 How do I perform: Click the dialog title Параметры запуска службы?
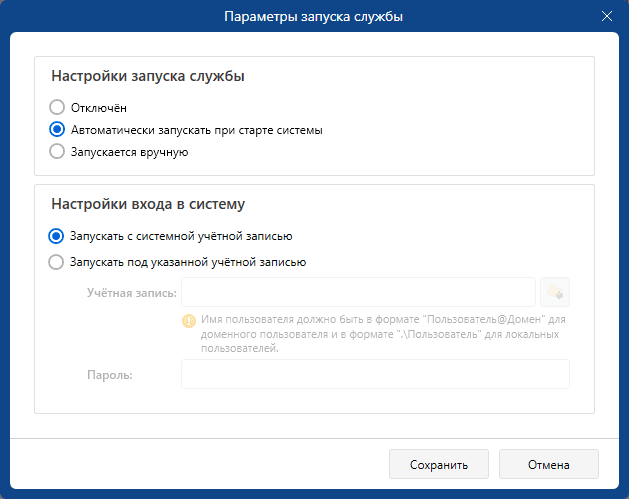pyautogui.click(x=314, y=16)
